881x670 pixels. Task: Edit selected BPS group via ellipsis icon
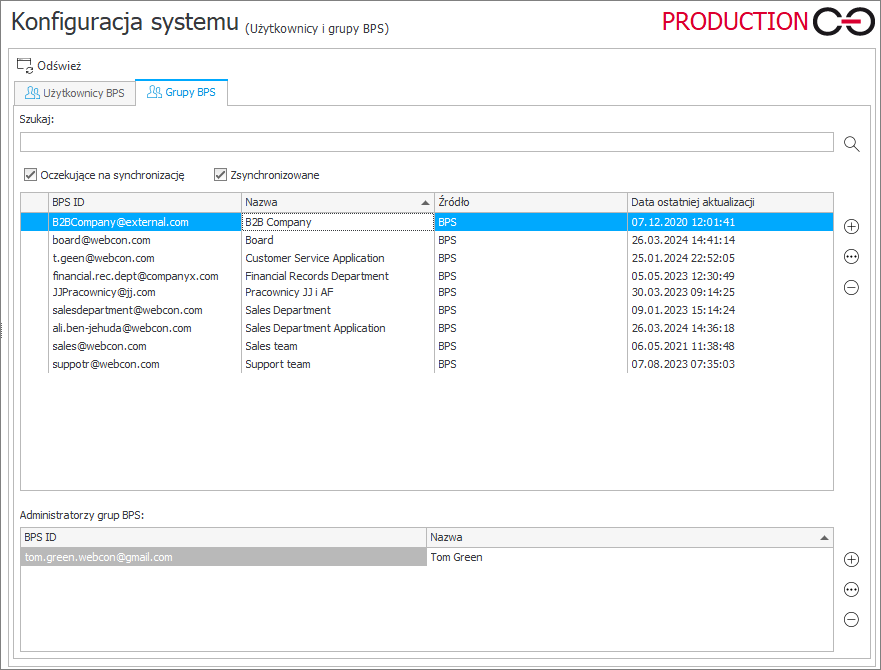(851, 257)
